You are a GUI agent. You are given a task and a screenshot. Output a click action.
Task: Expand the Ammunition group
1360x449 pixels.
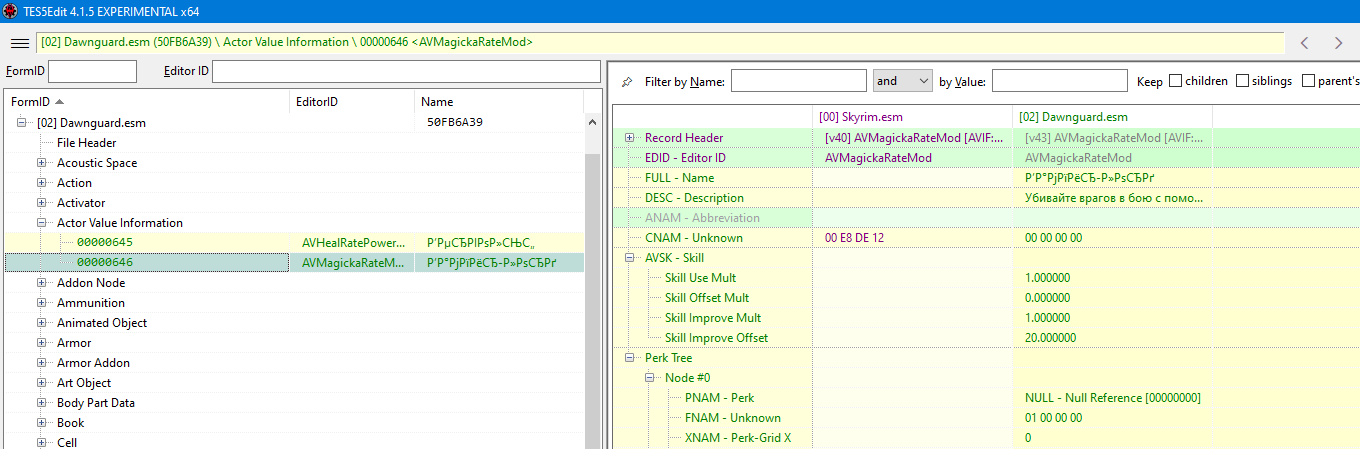[42, 303]
